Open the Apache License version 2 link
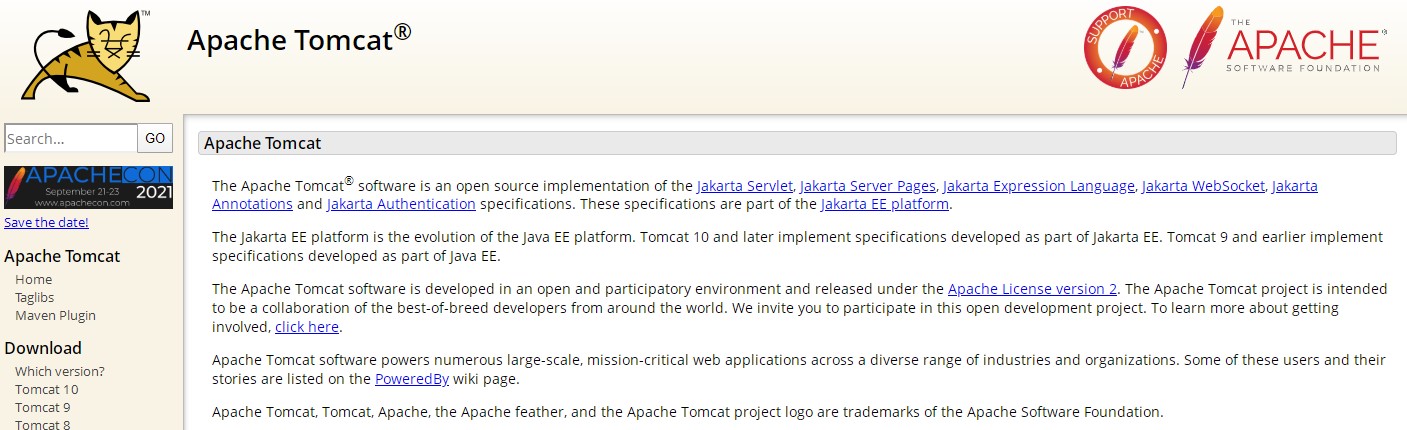 [x=1032, y=289]
